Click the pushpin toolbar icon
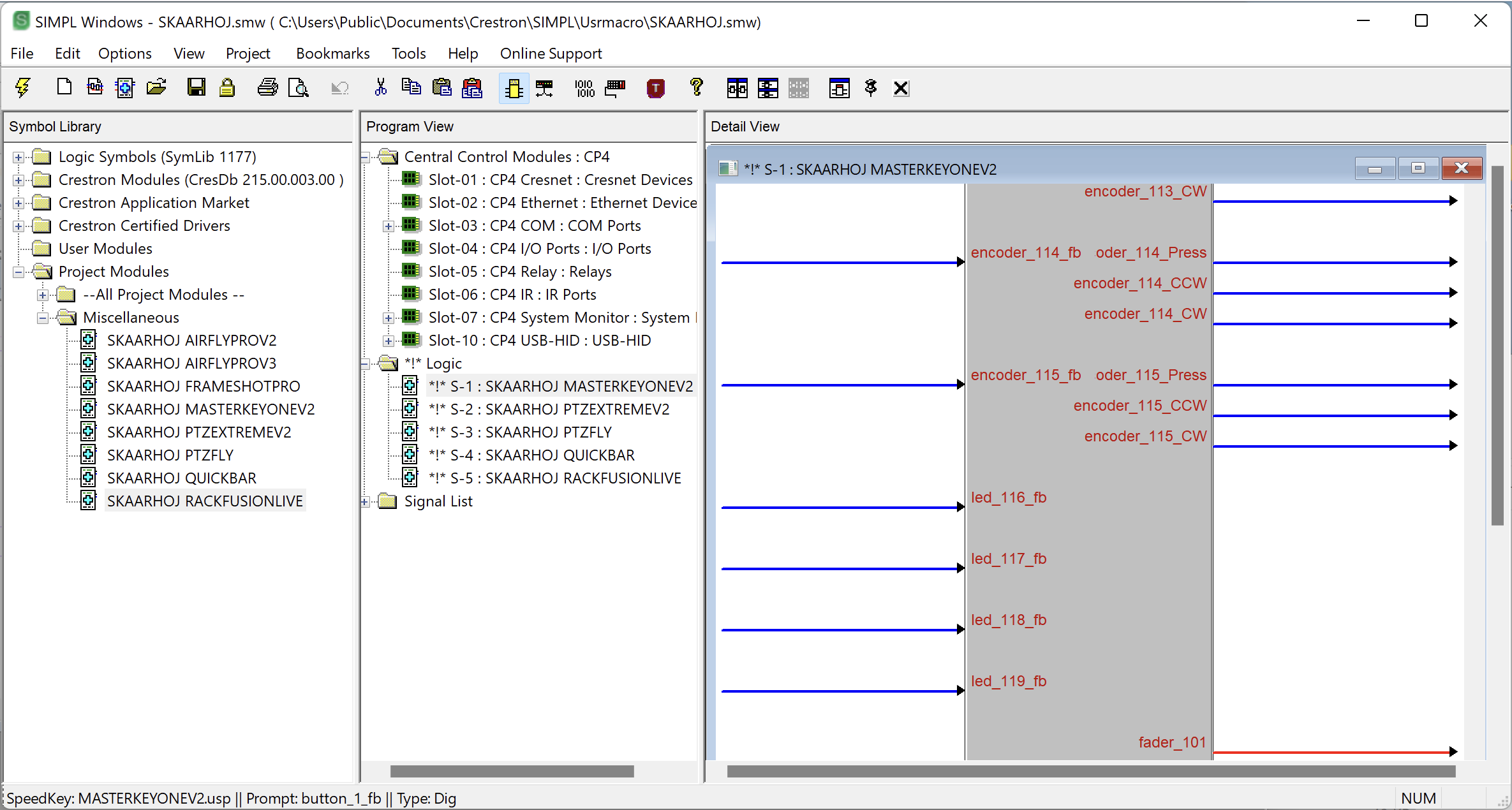Viewport: 1512px width, 810px height. [x=871, y=87]
